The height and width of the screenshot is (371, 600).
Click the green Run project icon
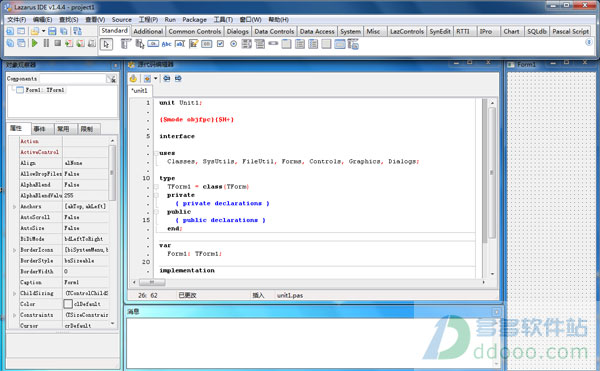click(35, 43)
